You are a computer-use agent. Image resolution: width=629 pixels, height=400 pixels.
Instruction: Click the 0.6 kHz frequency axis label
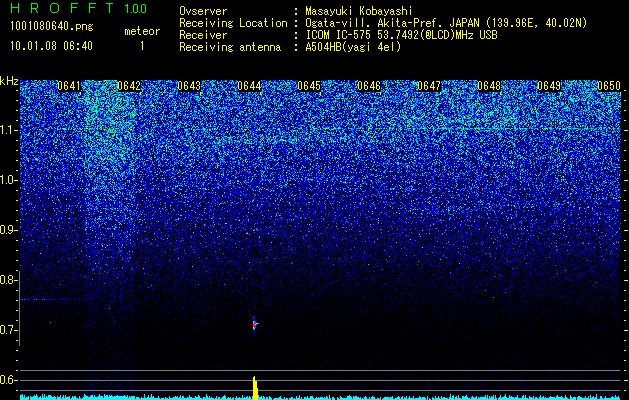9,380
